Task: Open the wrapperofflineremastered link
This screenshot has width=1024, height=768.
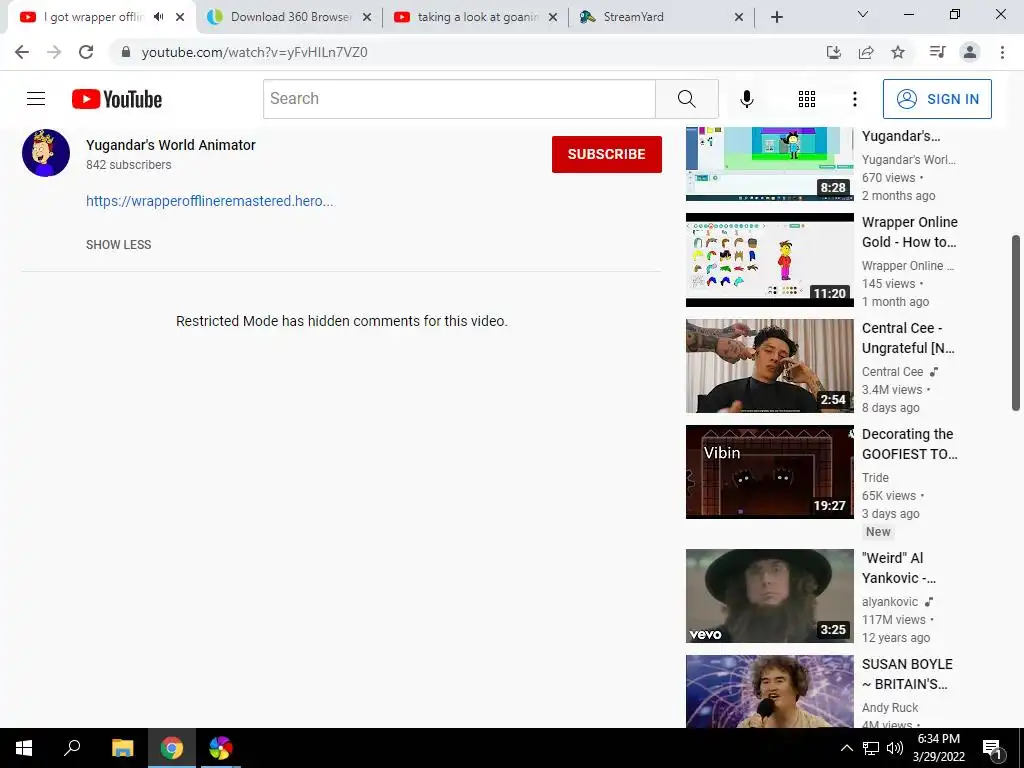Action: (210, 201)
